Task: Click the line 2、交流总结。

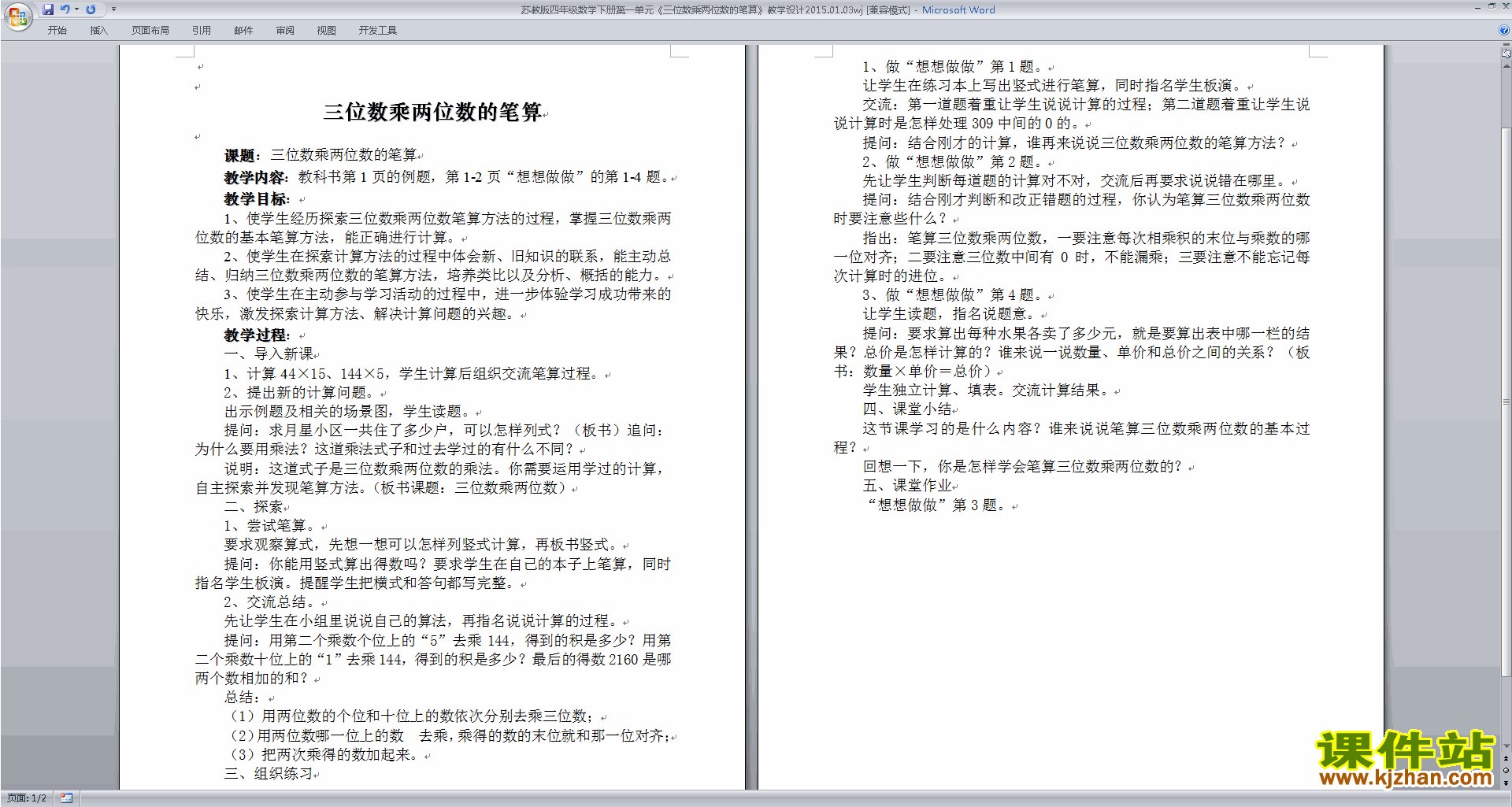Action: tap(272, 602)
